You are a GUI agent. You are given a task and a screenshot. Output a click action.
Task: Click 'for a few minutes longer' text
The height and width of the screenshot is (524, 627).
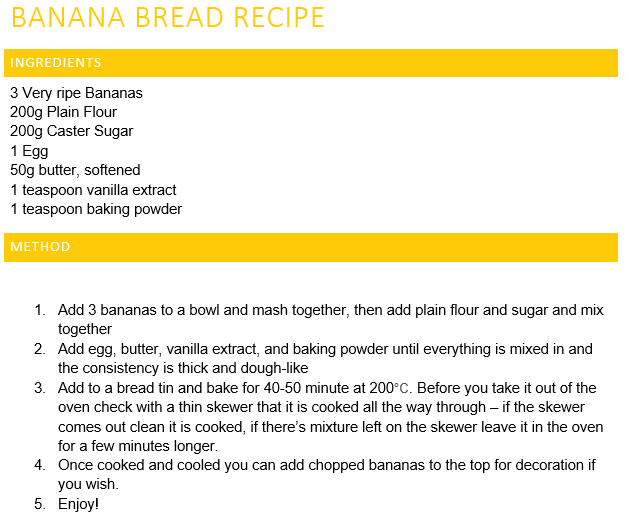pyautogui.click(x=138, y=446)
